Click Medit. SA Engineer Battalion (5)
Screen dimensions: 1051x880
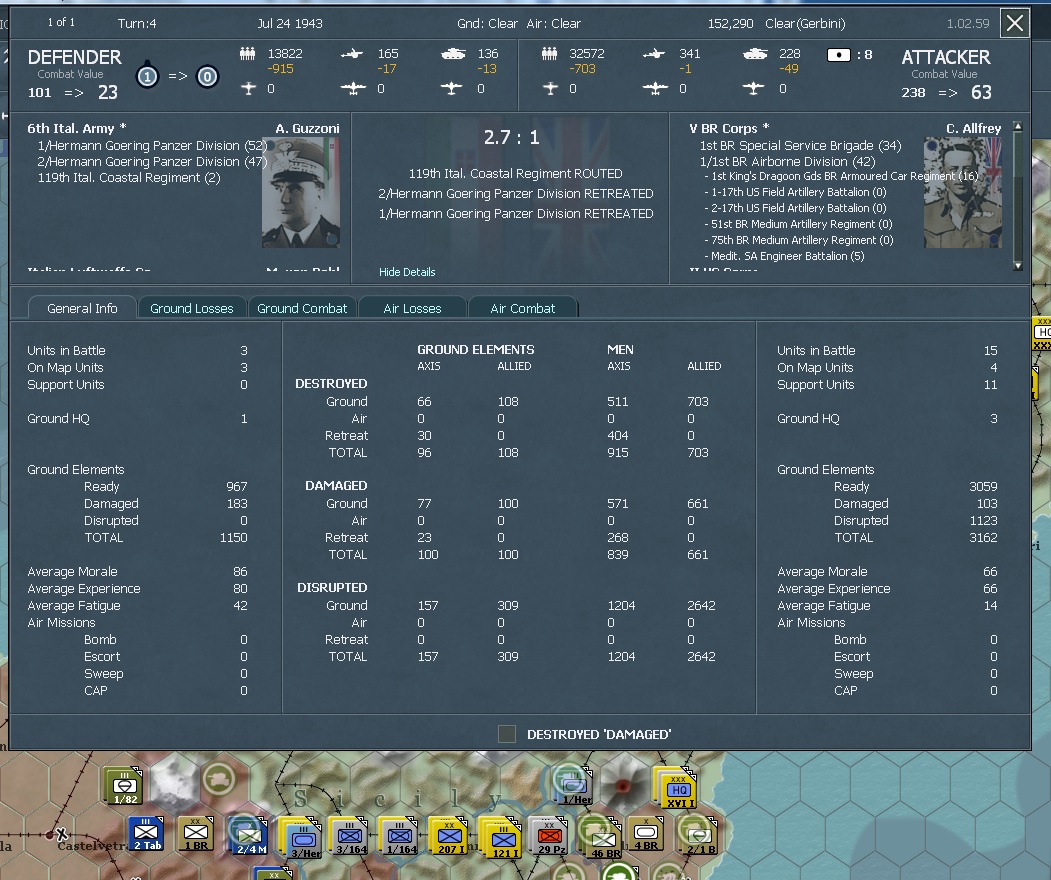click(x=784, y=257)
